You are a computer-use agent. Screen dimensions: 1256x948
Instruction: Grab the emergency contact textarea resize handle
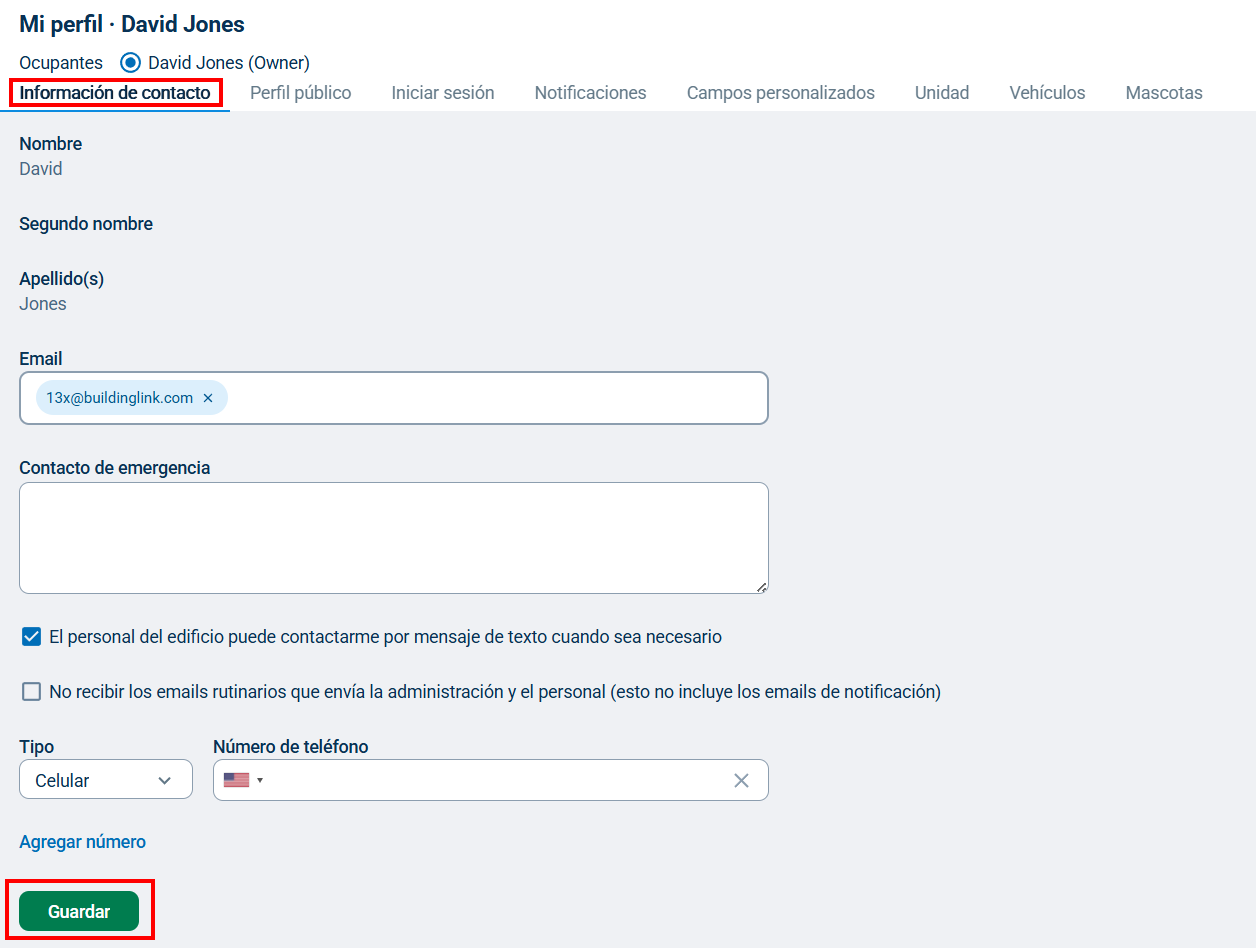(762, 587)
